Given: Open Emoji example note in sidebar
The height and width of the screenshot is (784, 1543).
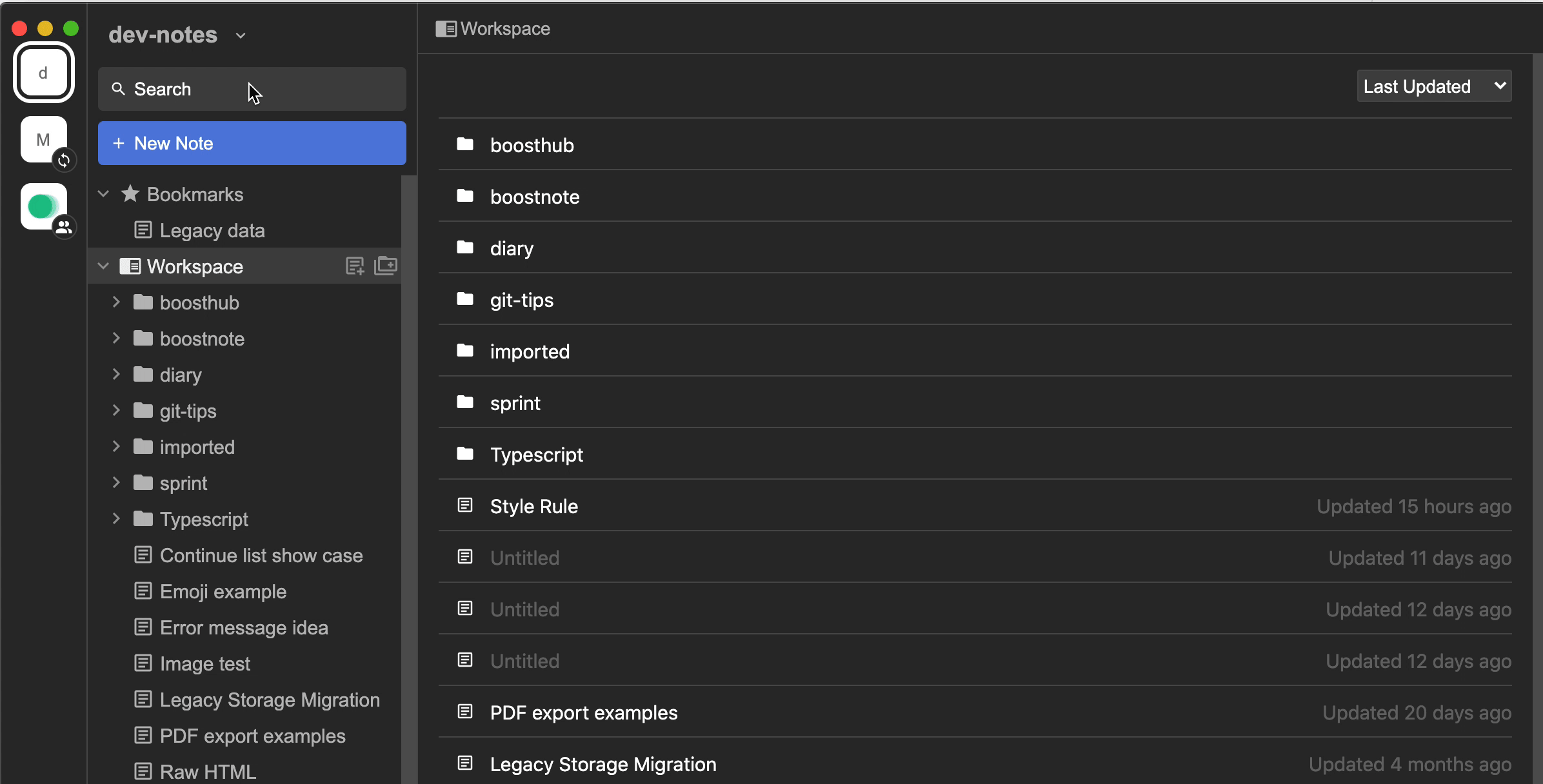Looking at the screenshot, I should [x=223, y=591].
